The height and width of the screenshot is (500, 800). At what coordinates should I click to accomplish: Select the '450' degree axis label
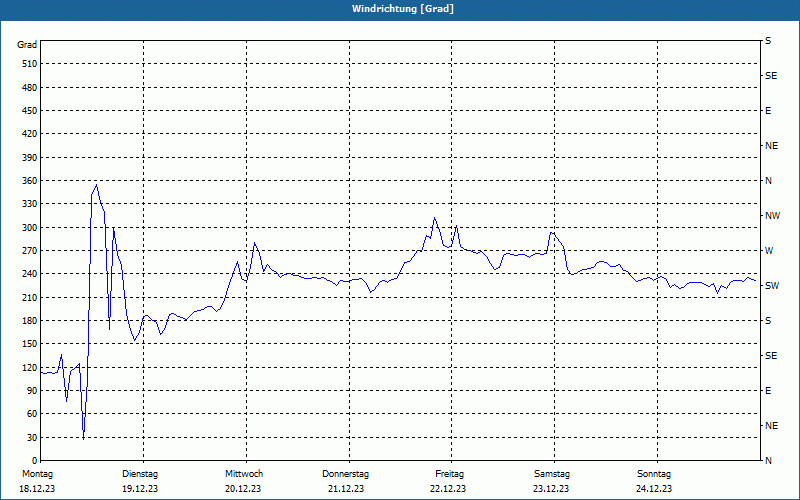(x=30, y=111)
